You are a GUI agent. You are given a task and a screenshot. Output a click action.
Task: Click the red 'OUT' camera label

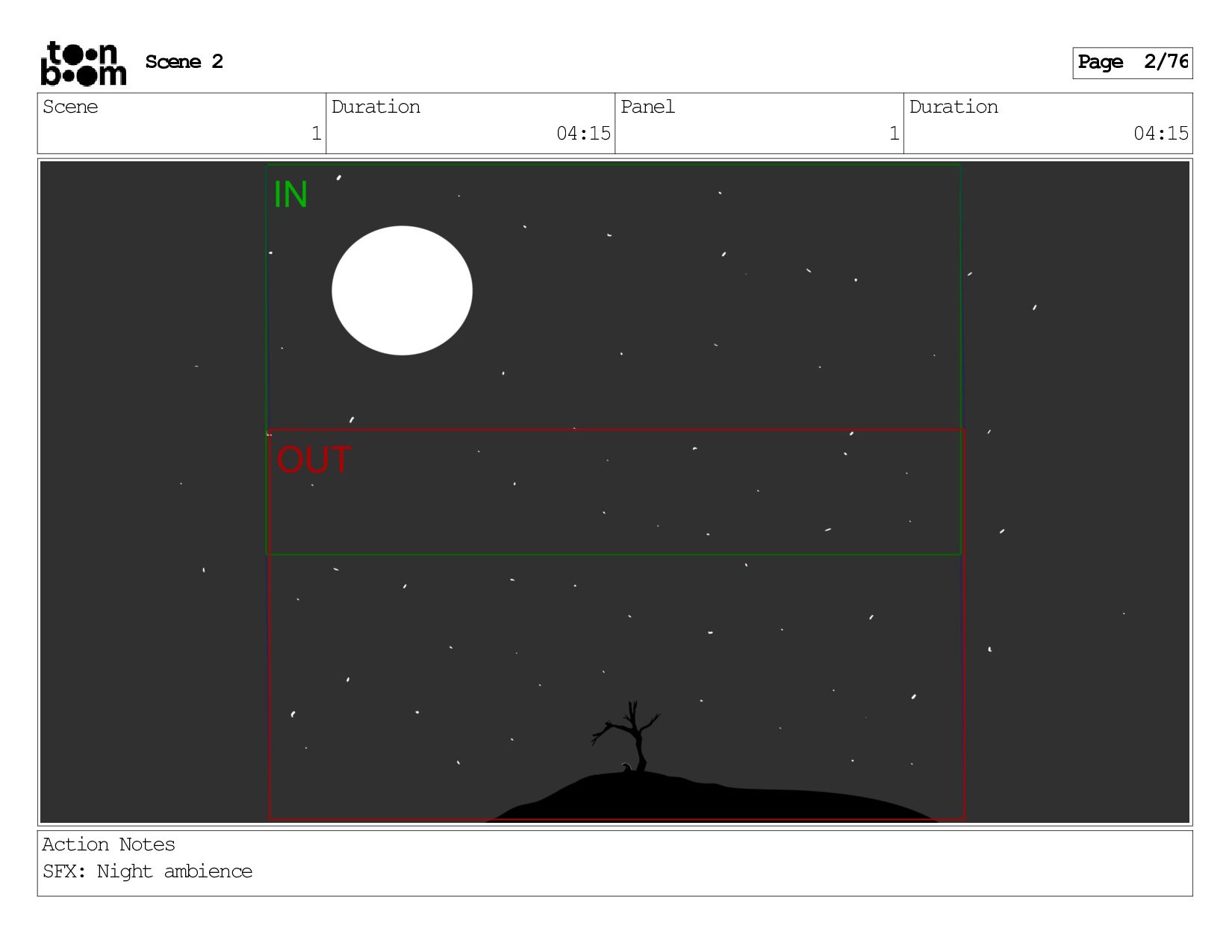tap(314, 460)
